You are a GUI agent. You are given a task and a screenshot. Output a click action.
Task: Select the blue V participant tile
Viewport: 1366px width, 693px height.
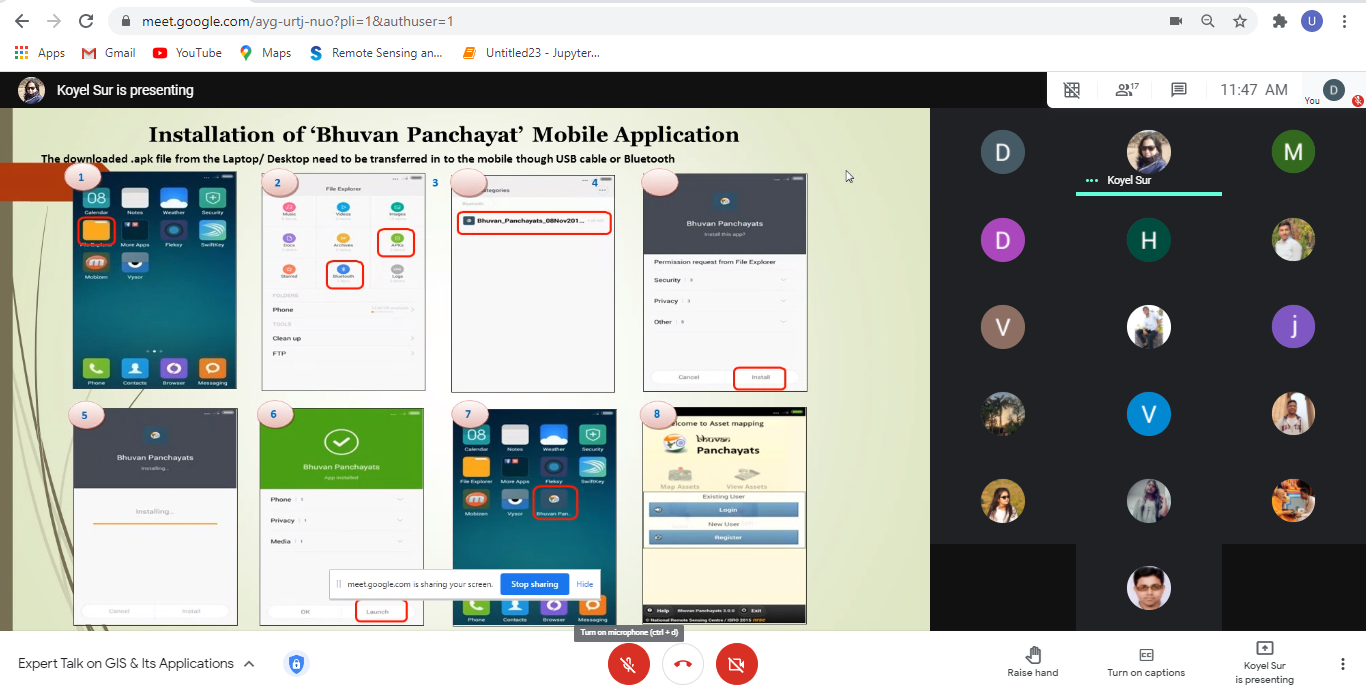(x=1149, y=414)
